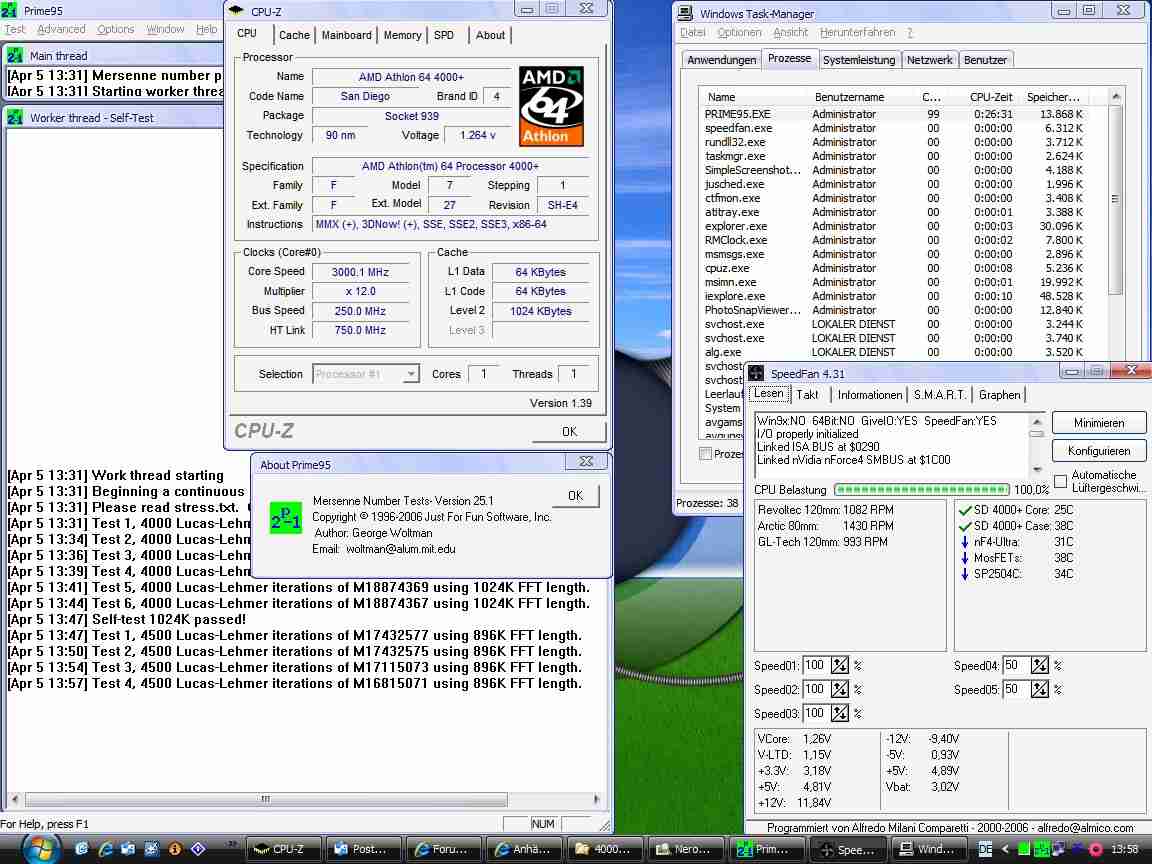Expand hidden system tray icons arrow
The image size is (1152, 864).
[x=1005, y=849]
